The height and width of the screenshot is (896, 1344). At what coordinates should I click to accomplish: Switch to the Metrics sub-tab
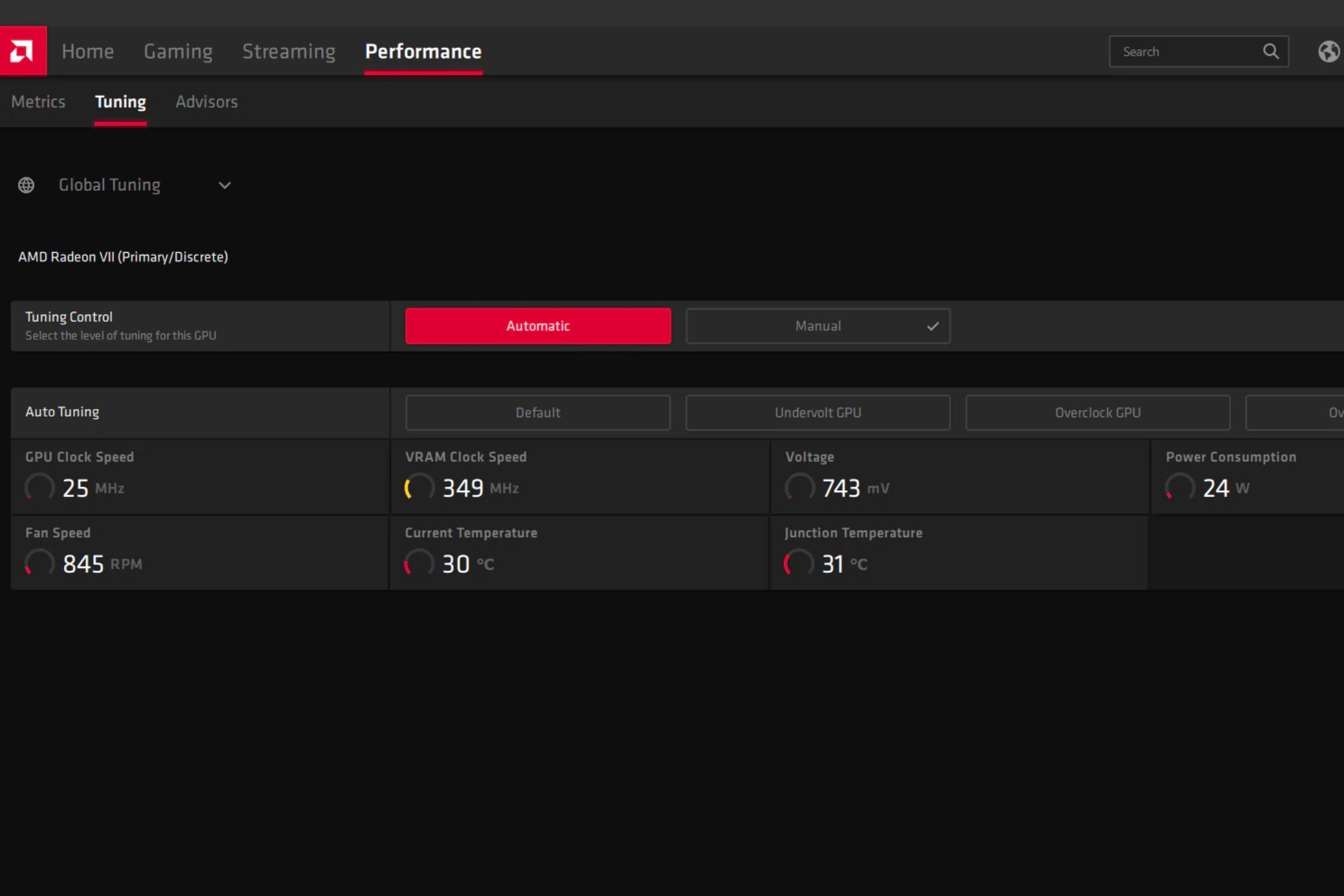38,102
